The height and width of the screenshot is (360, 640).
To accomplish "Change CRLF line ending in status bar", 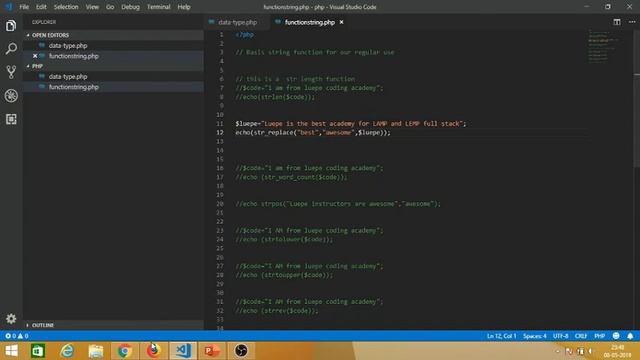I will click(x=580, y=336).
